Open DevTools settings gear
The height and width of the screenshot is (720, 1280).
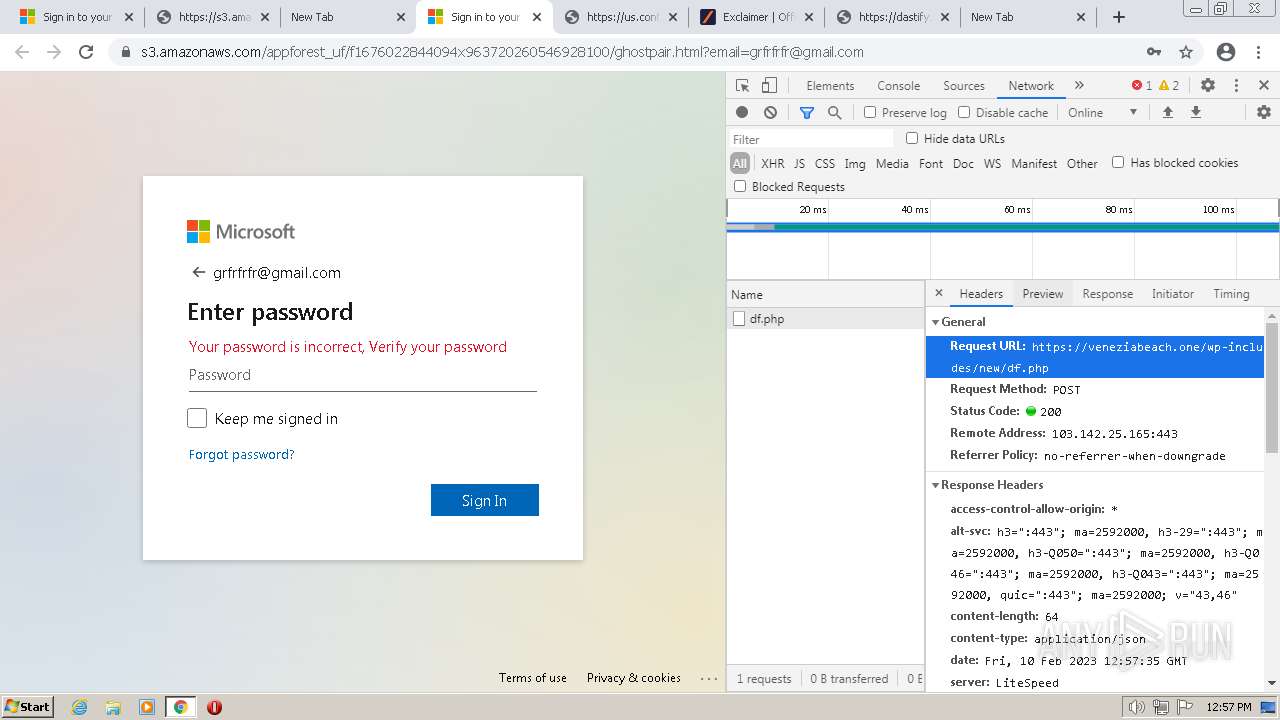pyautogui.click(x=1208, y=86)
